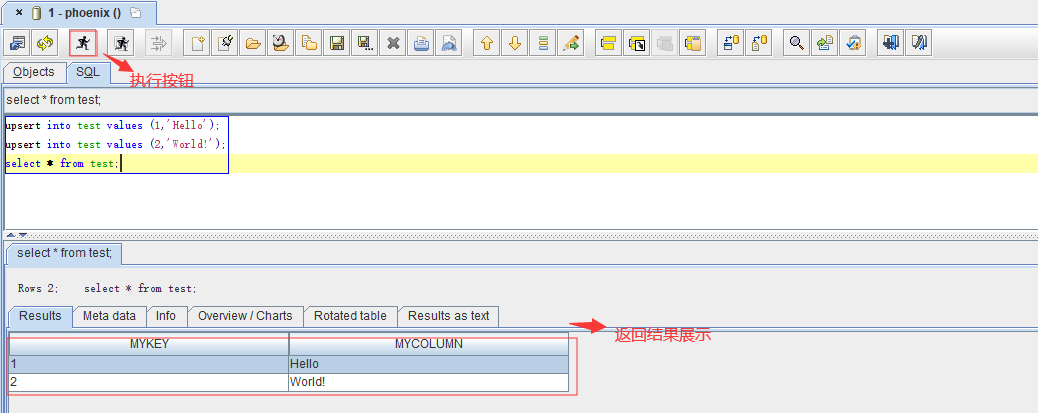Create a new SQL file icon
Screen dimensions: 1038x413
pos(197,44)
